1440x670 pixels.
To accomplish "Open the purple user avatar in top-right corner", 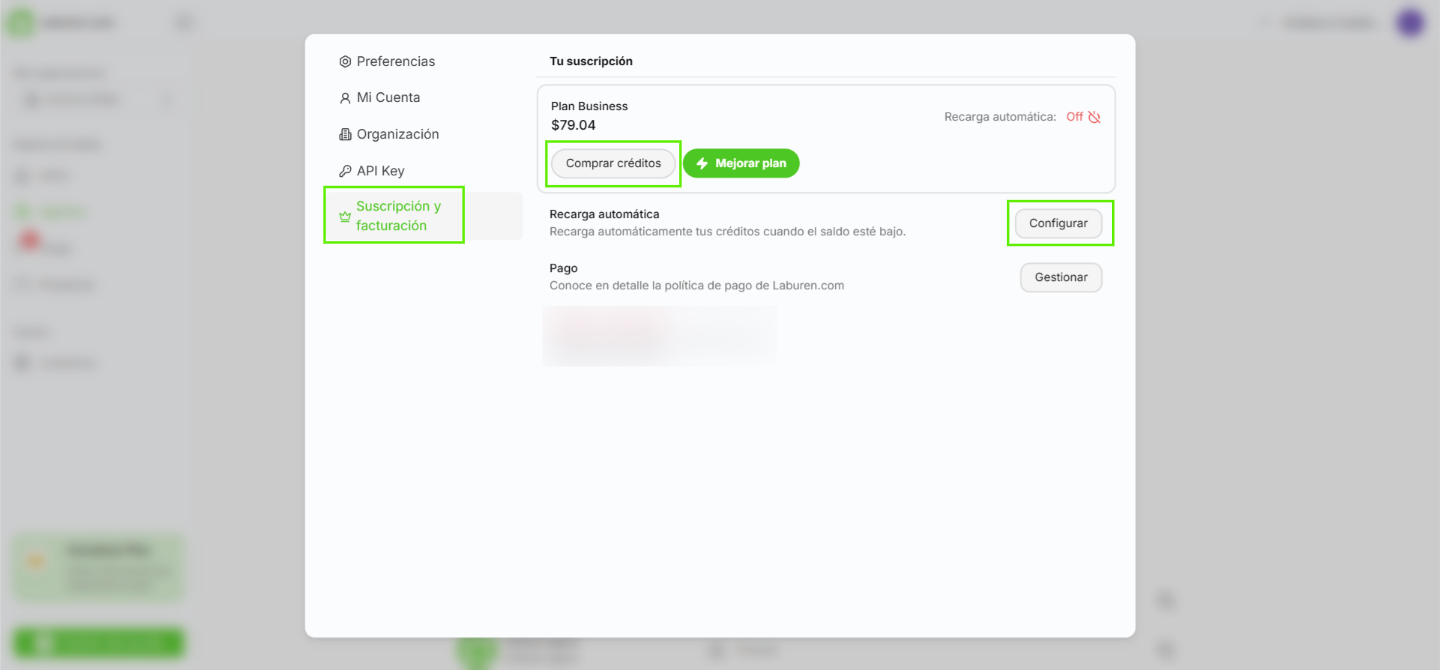I will [x=1410, y=23].
